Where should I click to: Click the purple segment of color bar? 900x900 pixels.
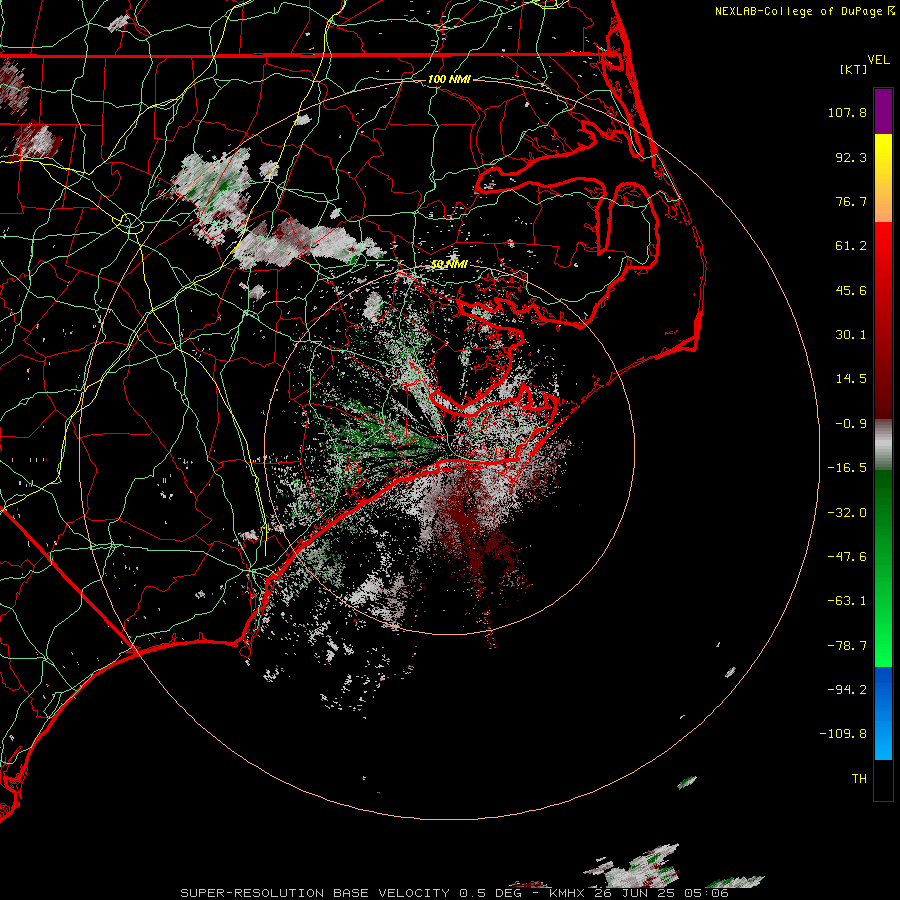[x=883, y=112]
